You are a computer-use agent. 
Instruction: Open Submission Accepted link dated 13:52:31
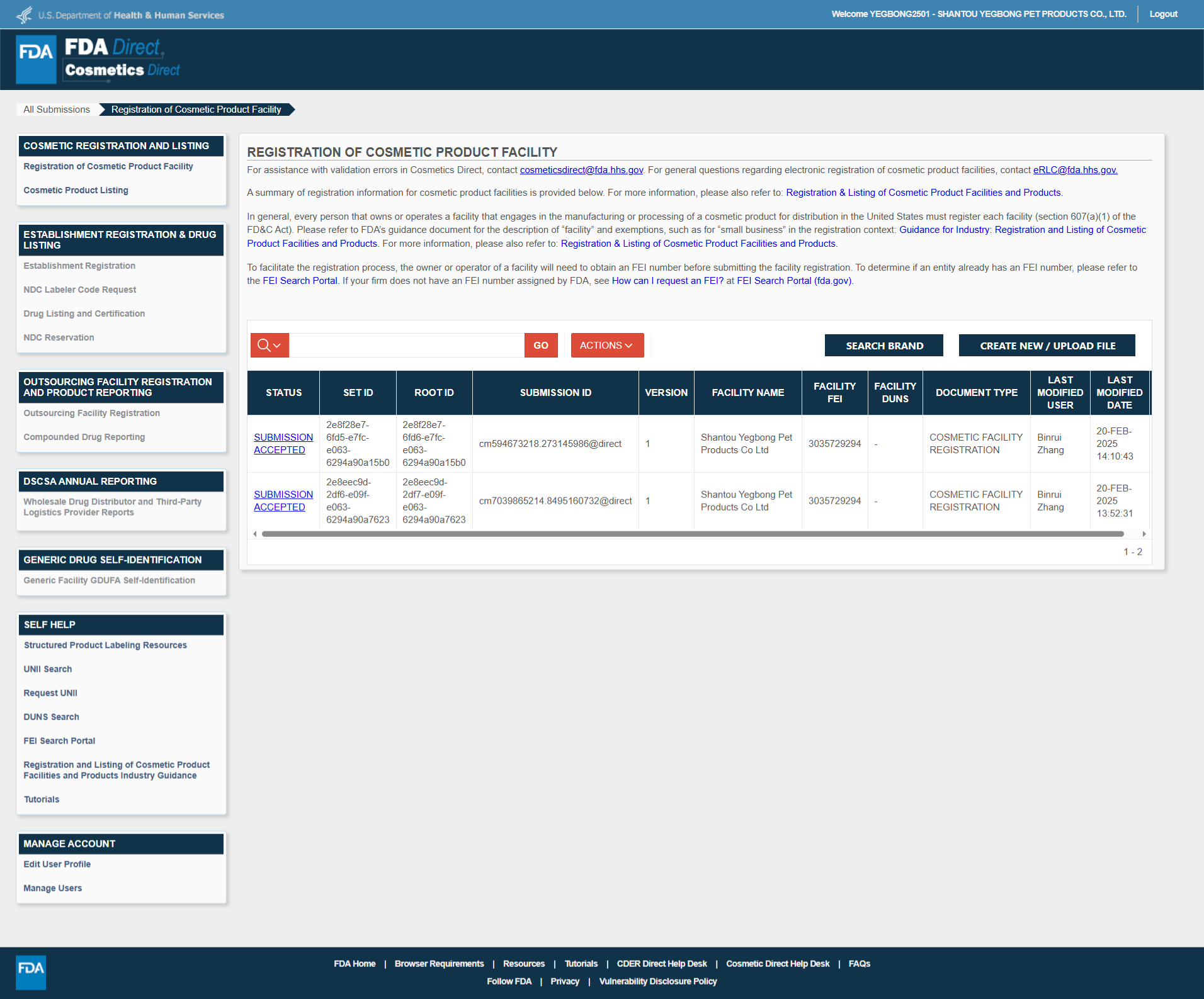click(283, 501)
